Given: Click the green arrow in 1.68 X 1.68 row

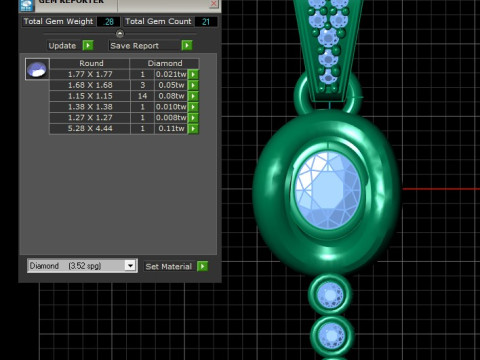Looking at the screenshot, I should (193, 85).
